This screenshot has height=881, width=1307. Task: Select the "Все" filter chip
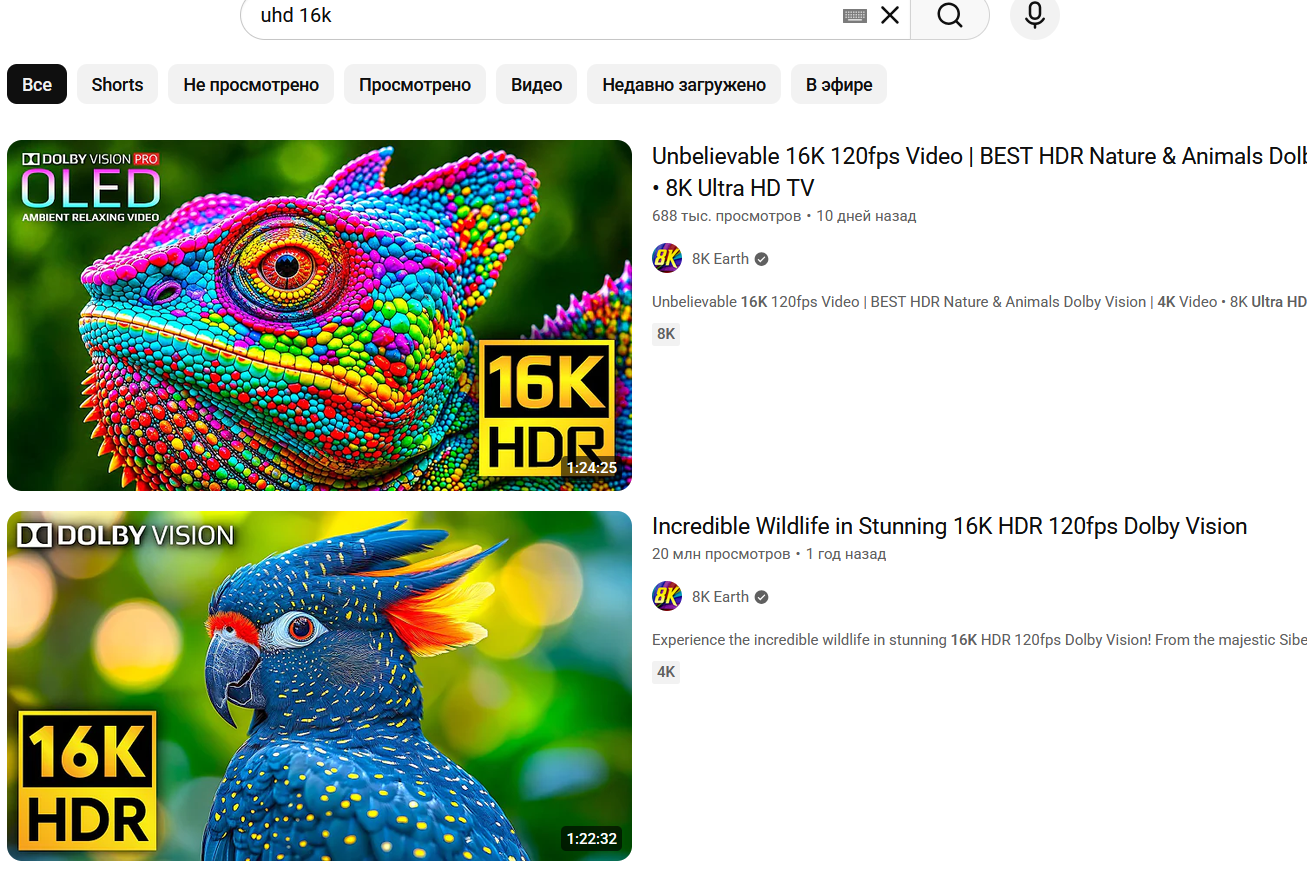click(37, 85)
